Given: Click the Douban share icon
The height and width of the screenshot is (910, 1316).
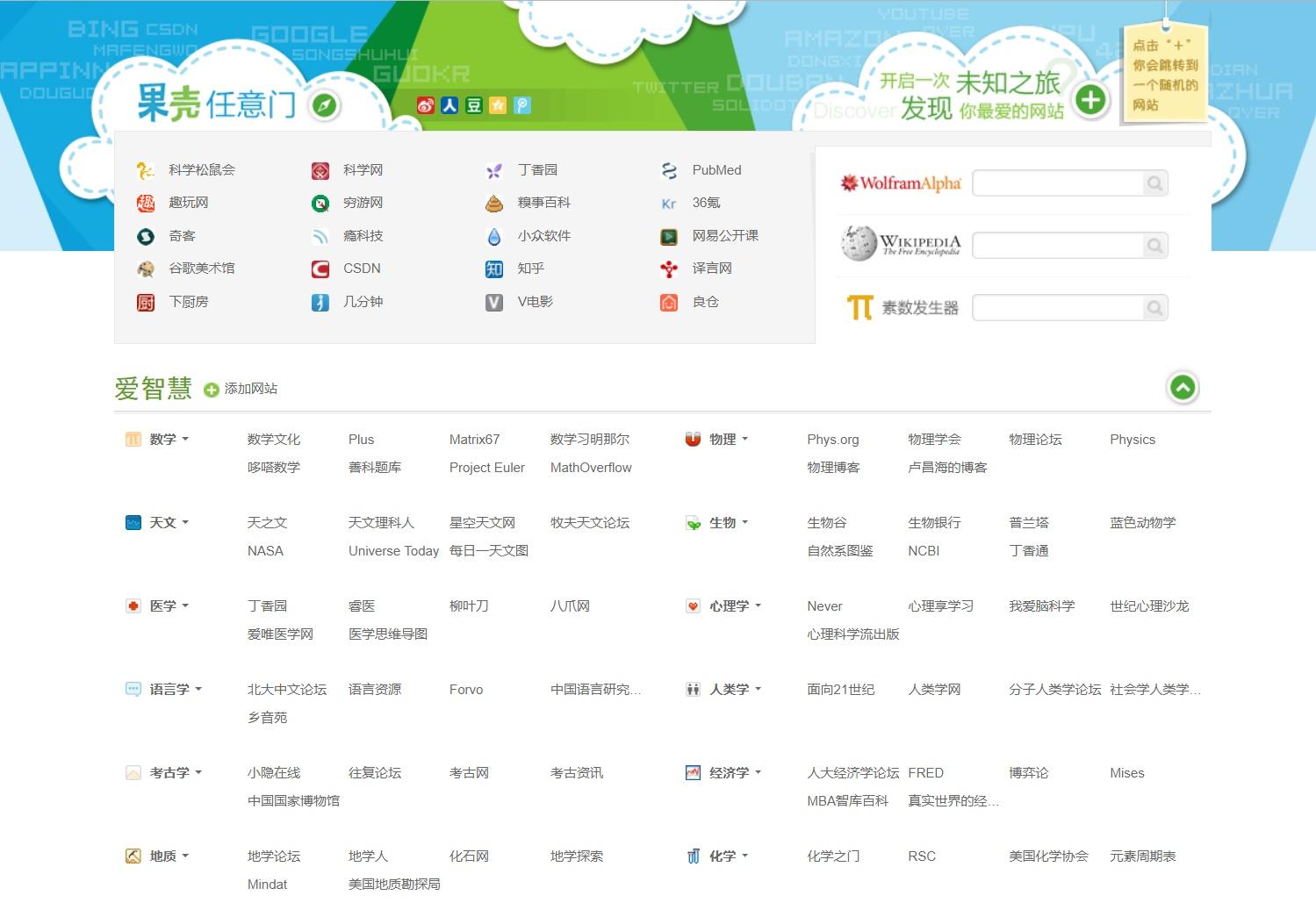Looking at the screenshot, I should pyautogui.click(x=473, y=105).
